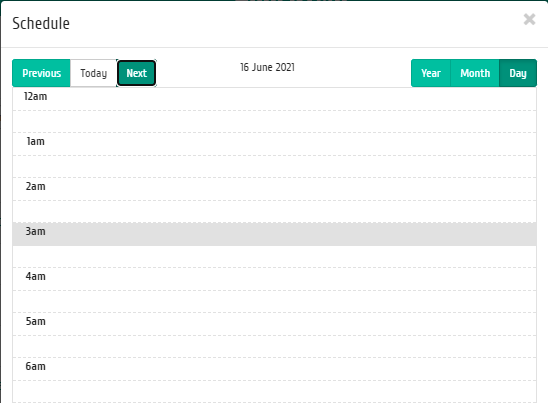The image size is (548, 403).
Task: Click the 1:30am half-hour slot
Action: 274,167
